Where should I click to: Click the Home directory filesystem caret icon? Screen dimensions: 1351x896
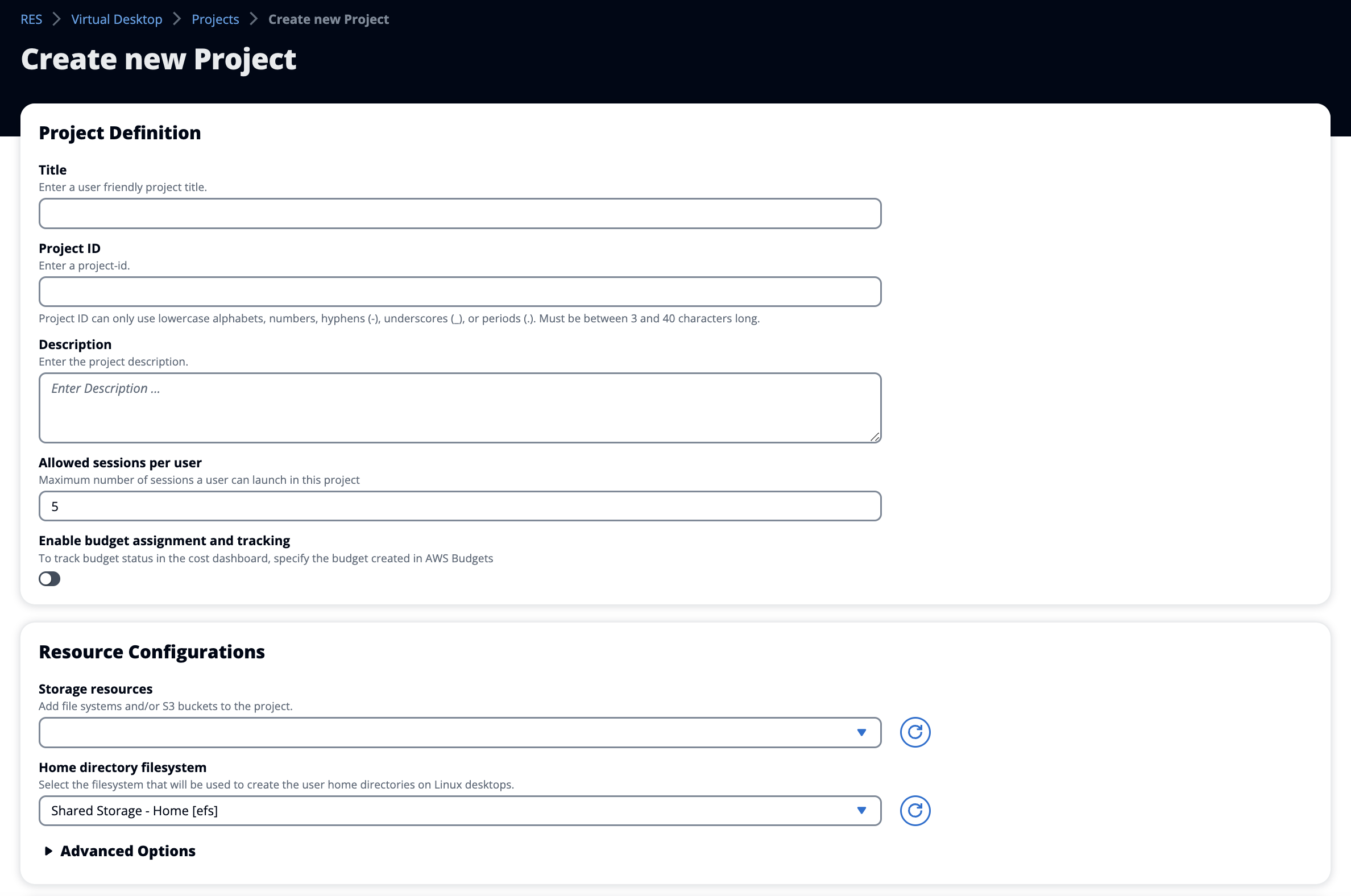click(x=862, y=810)
